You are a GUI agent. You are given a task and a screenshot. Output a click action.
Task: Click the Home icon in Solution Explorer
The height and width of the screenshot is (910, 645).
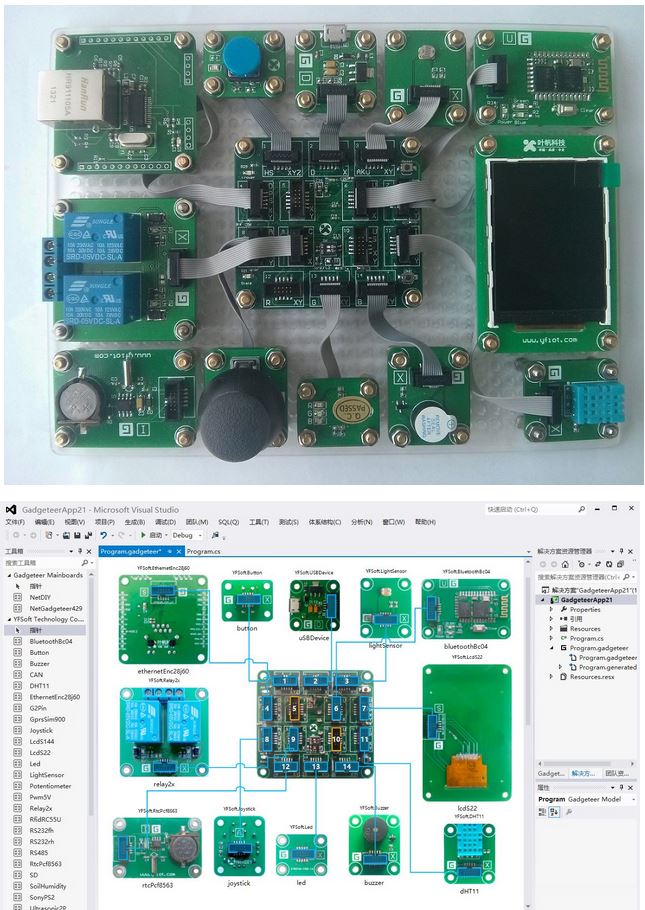565,564
